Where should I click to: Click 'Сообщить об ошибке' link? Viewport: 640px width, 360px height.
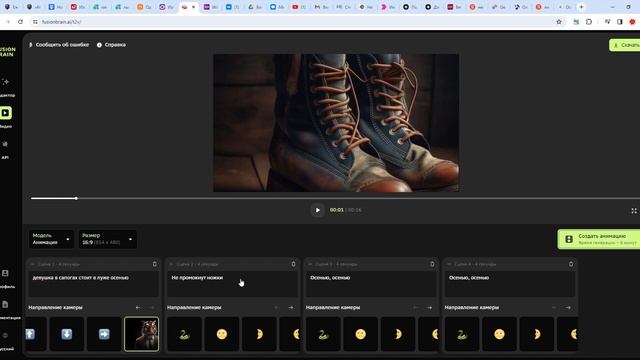(x=59, y=45)
